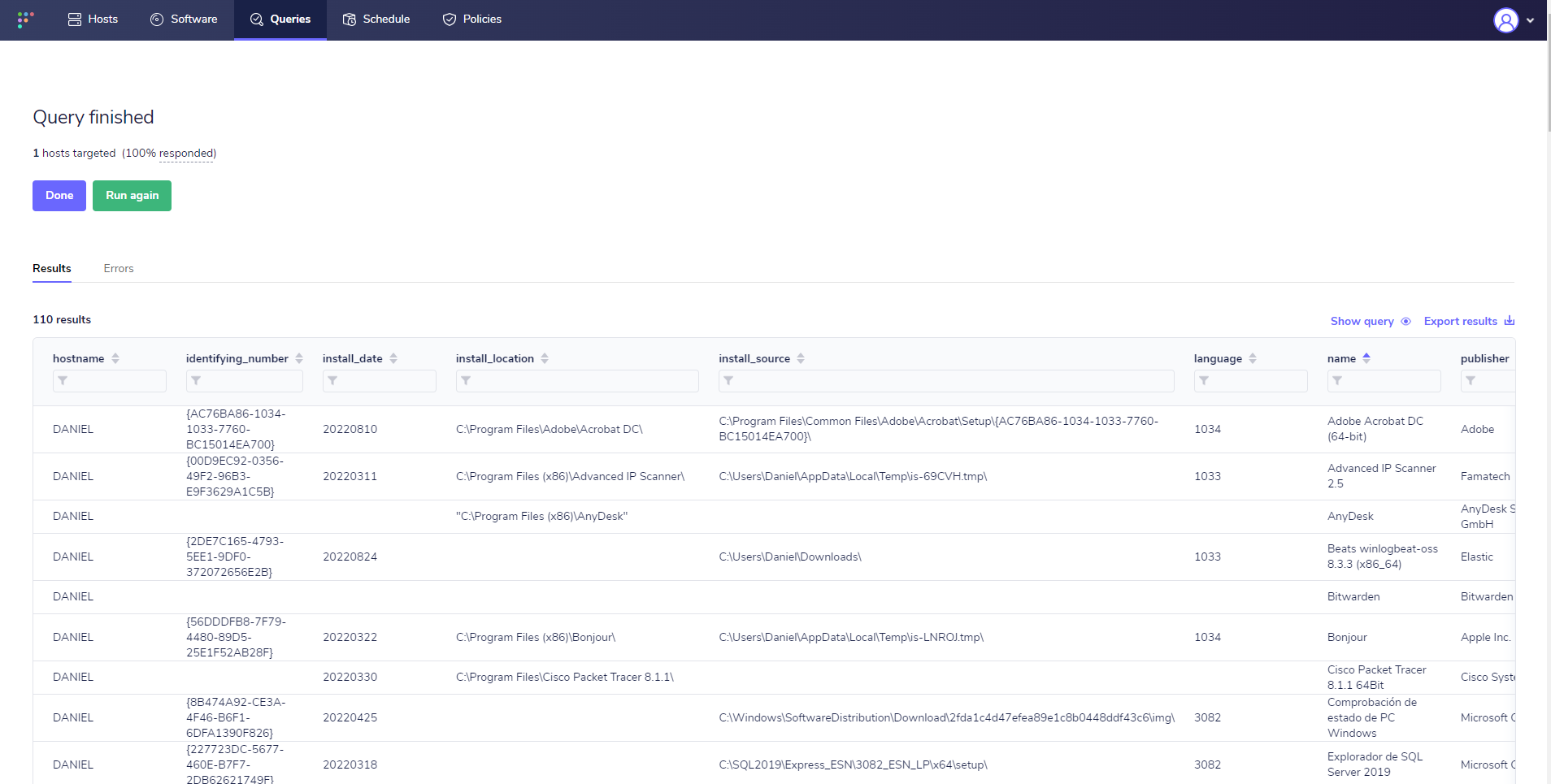This screenshot has width=1551, height=784.
Task: Click the 'Bonjour' name cell
Action: pyautogui.click(x=1347, y=637)
